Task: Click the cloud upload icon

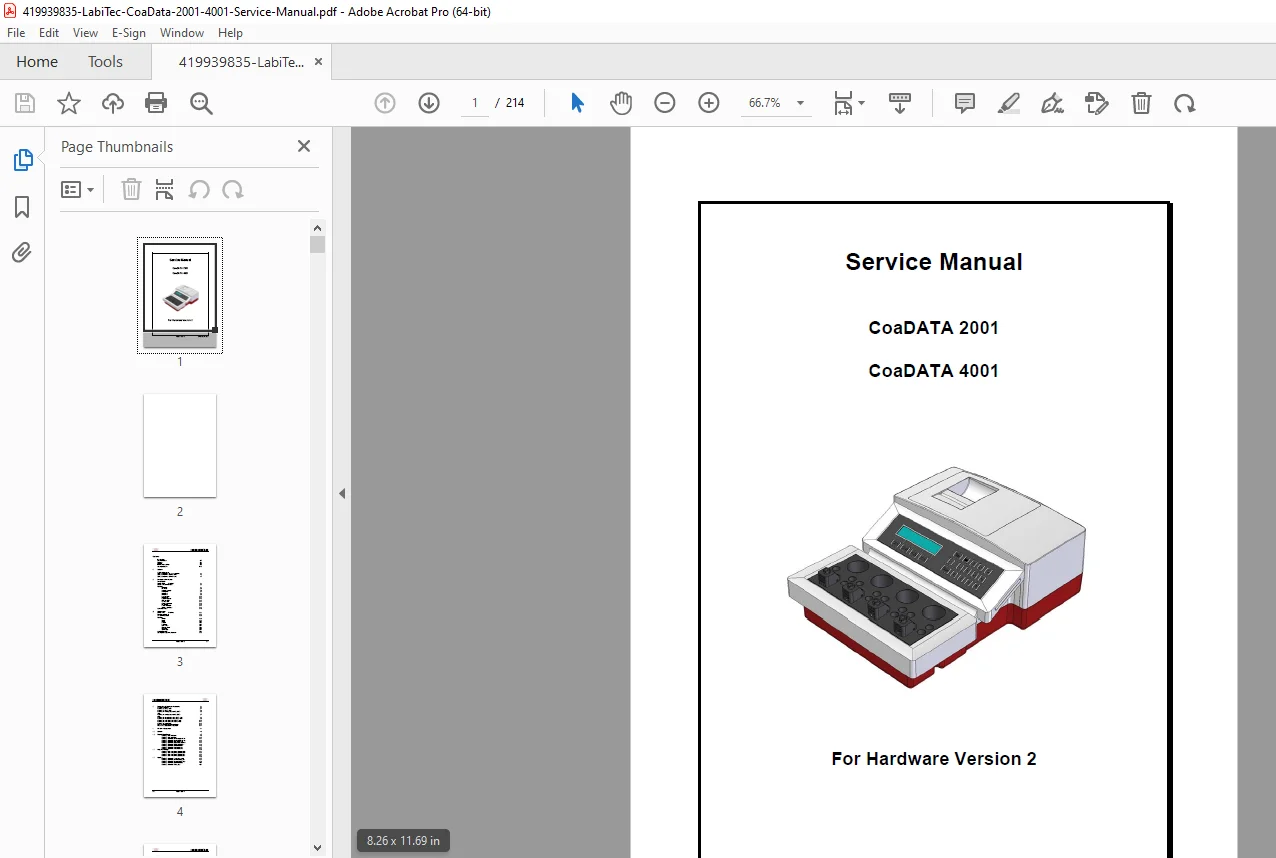Action: pos(113,103)
